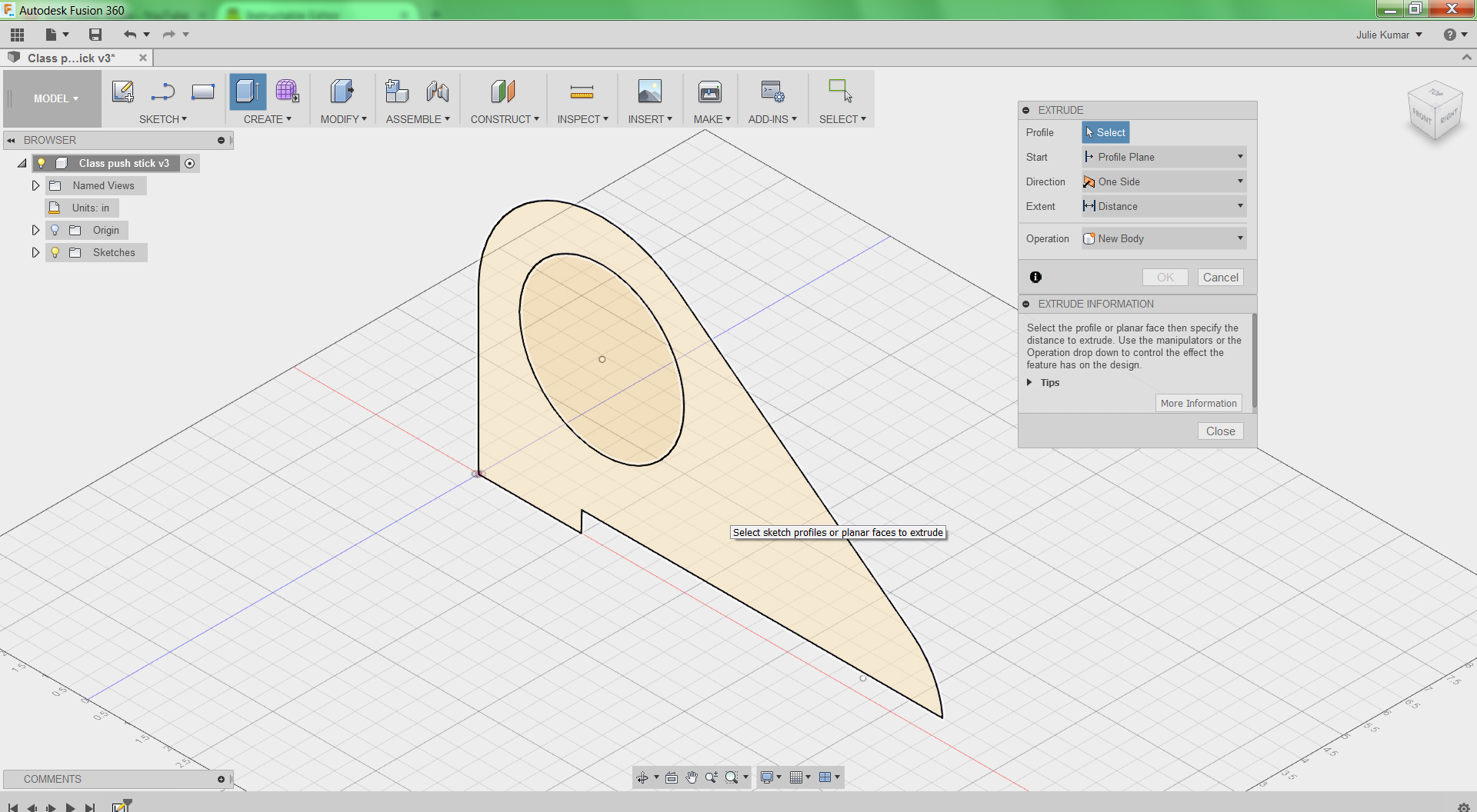
Task: Toggle the Browser panel pin
Action: [221, 140]
